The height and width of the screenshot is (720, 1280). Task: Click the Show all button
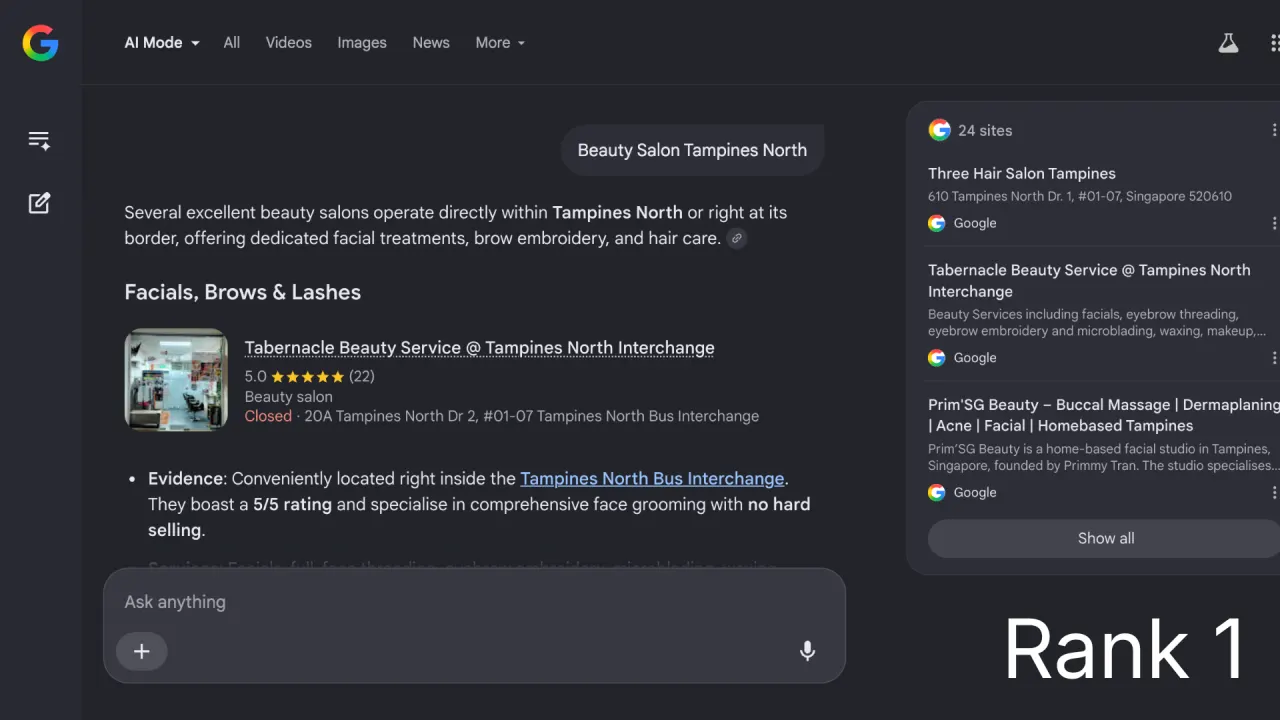tap(1104, 538)
